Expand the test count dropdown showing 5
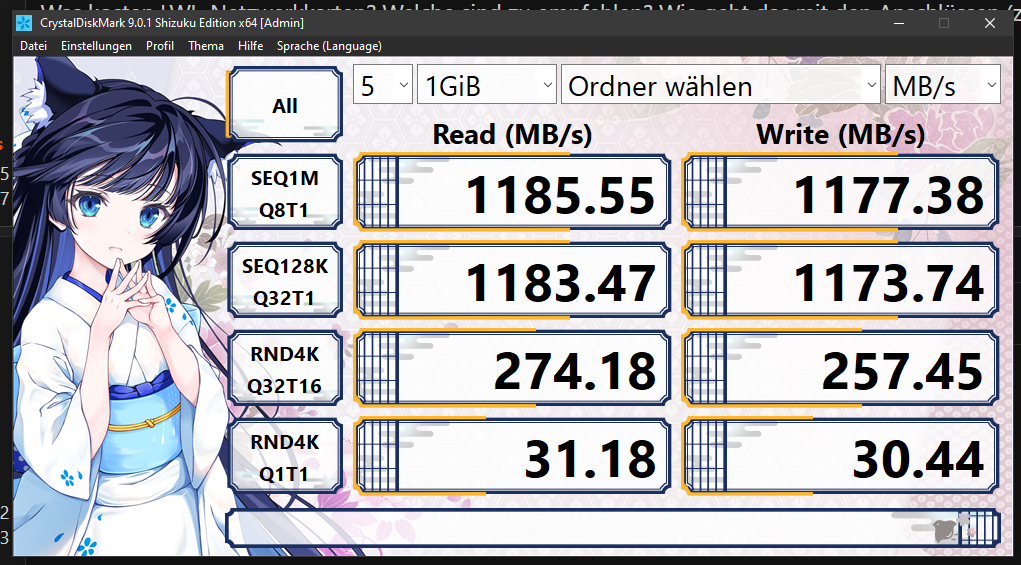The height and width of the screenshot is (565, 1021). [383, 85]
